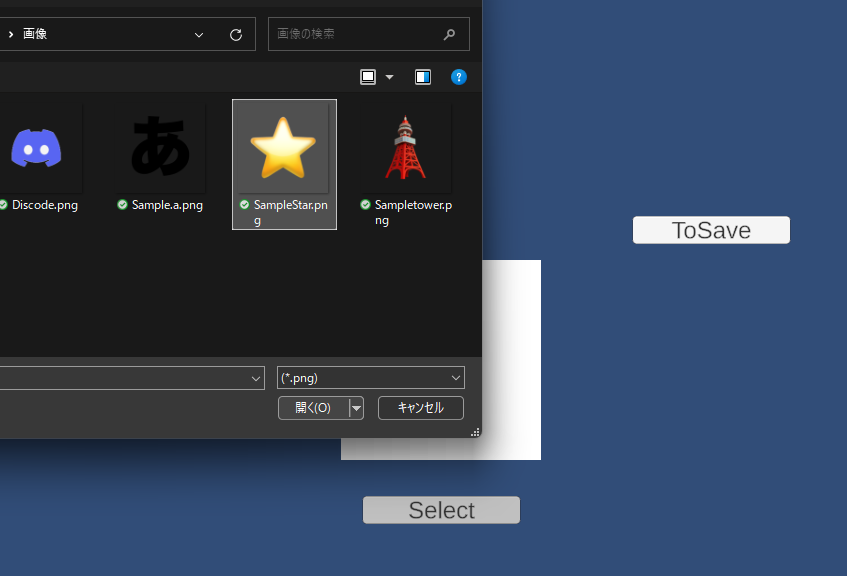847x576 pixels.
Task: Toggle the preview pane icon
Action: tap(423, 77)
